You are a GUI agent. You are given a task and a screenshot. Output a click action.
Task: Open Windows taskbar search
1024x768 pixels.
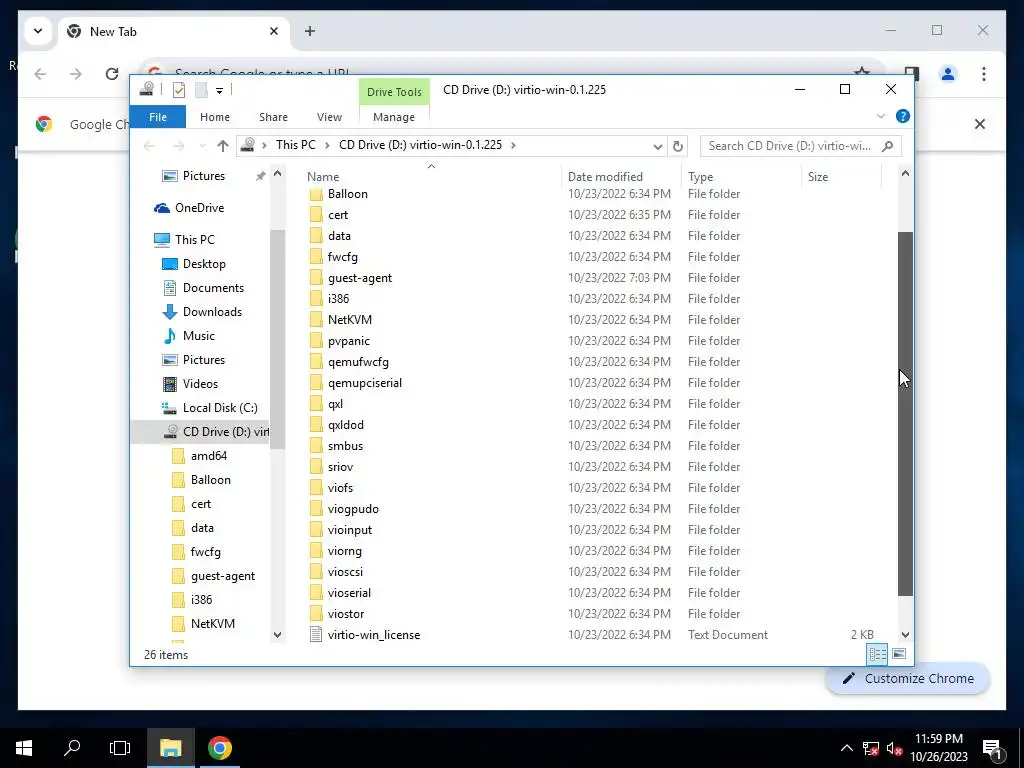(x=72, y=748)
